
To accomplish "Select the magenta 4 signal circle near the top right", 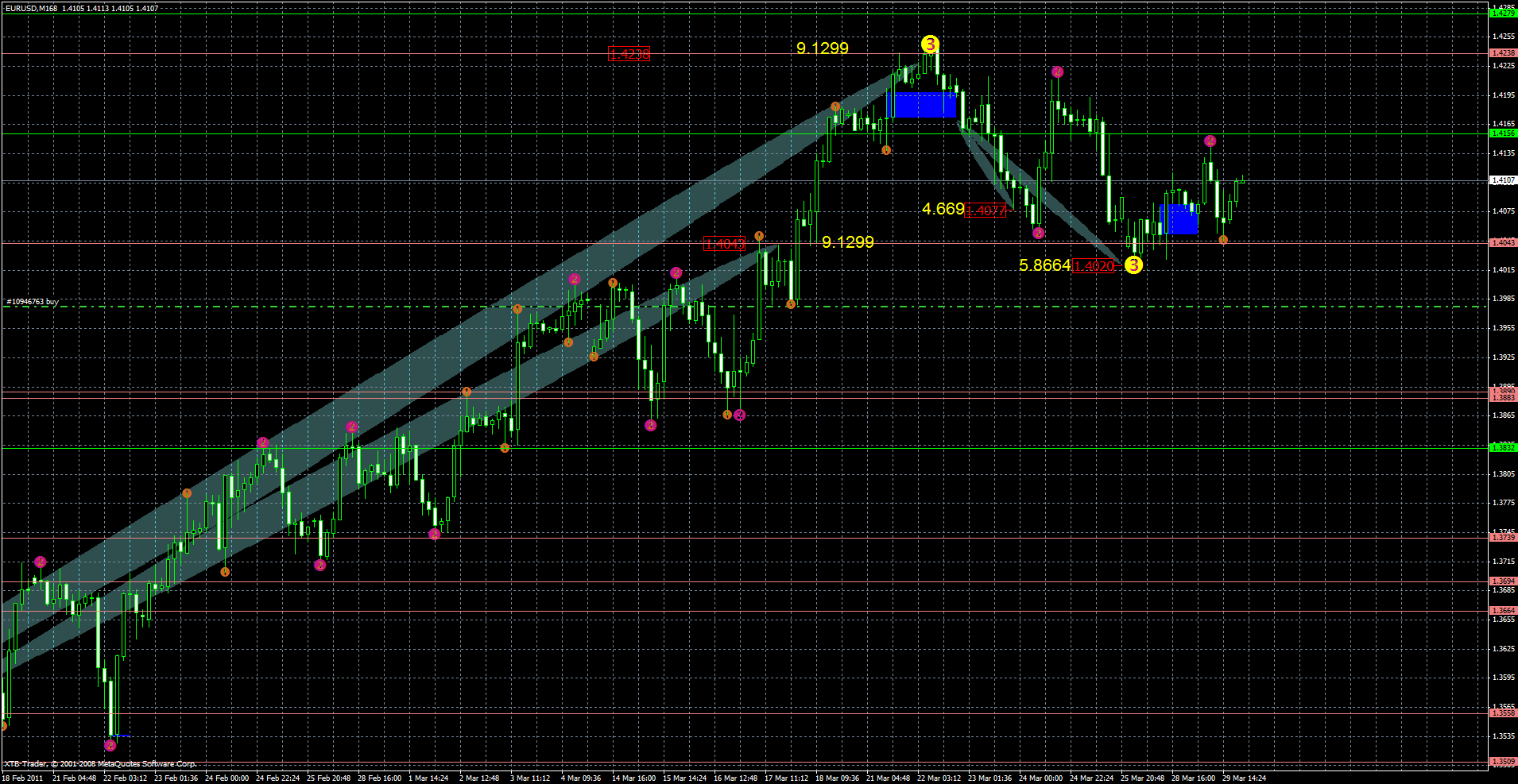I will coord(1056,71).
